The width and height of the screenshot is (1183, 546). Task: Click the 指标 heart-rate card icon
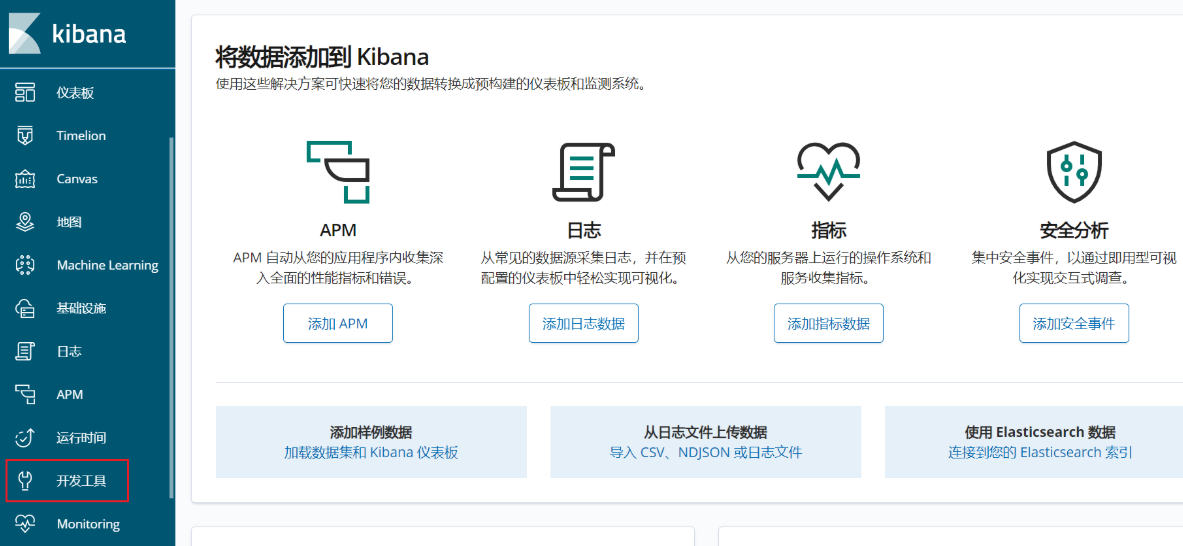(x=828, y=172)
